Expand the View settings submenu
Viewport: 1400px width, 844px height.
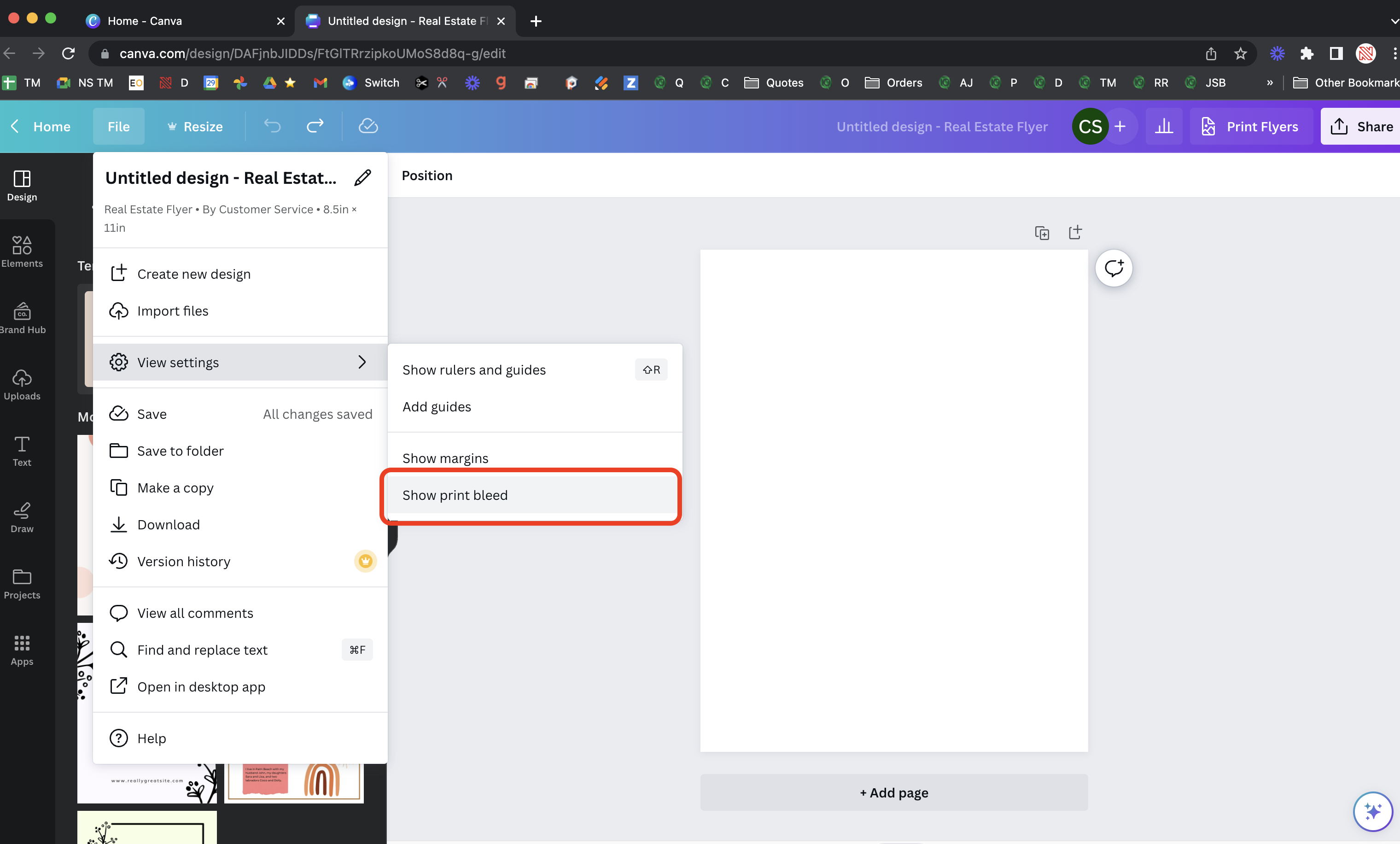click(240, 362)
